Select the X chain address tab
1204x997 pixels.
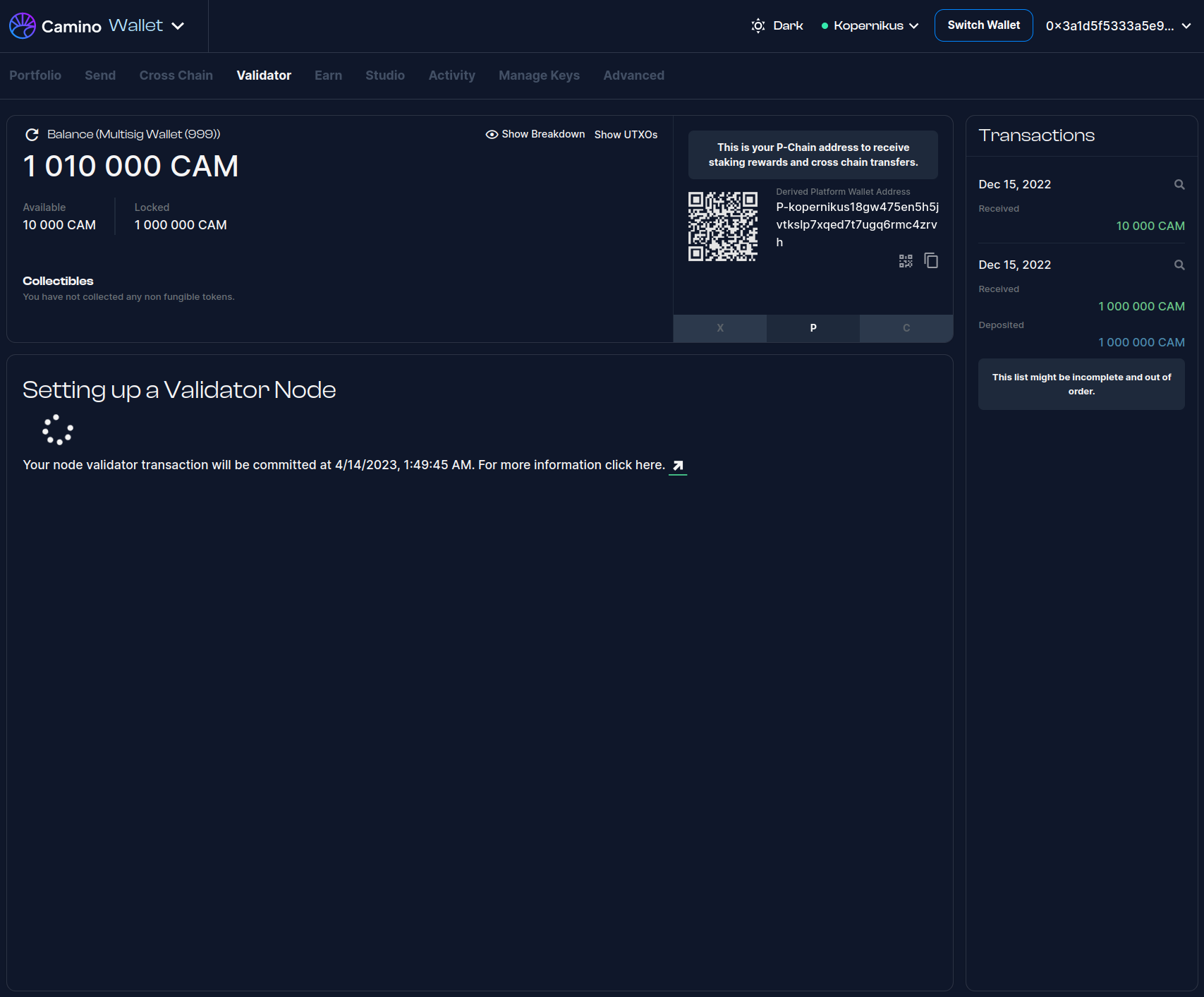(x=719, y=328)
